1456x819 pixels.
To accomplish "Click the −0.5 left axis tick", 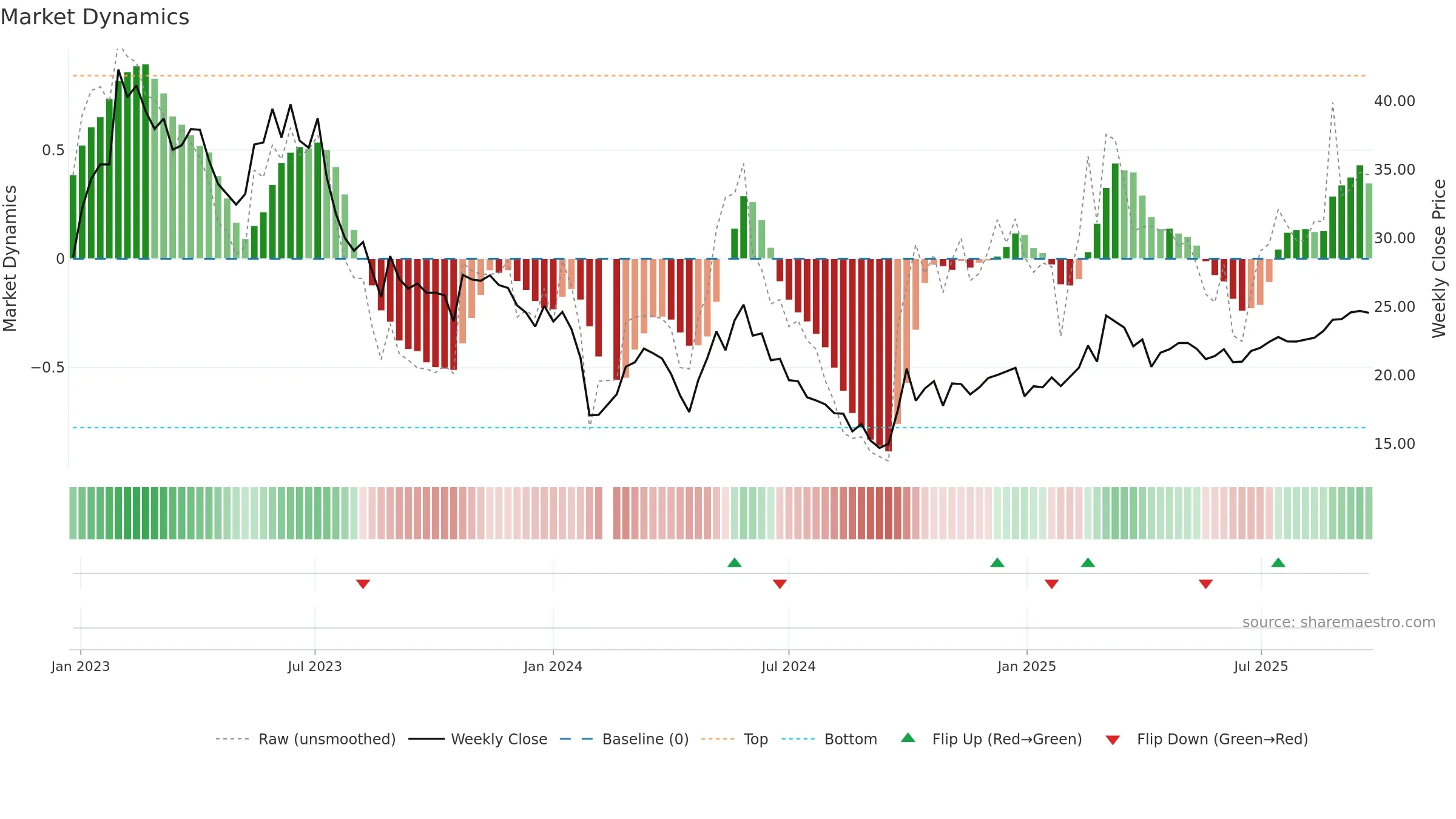I will click(x=48, y=368).
